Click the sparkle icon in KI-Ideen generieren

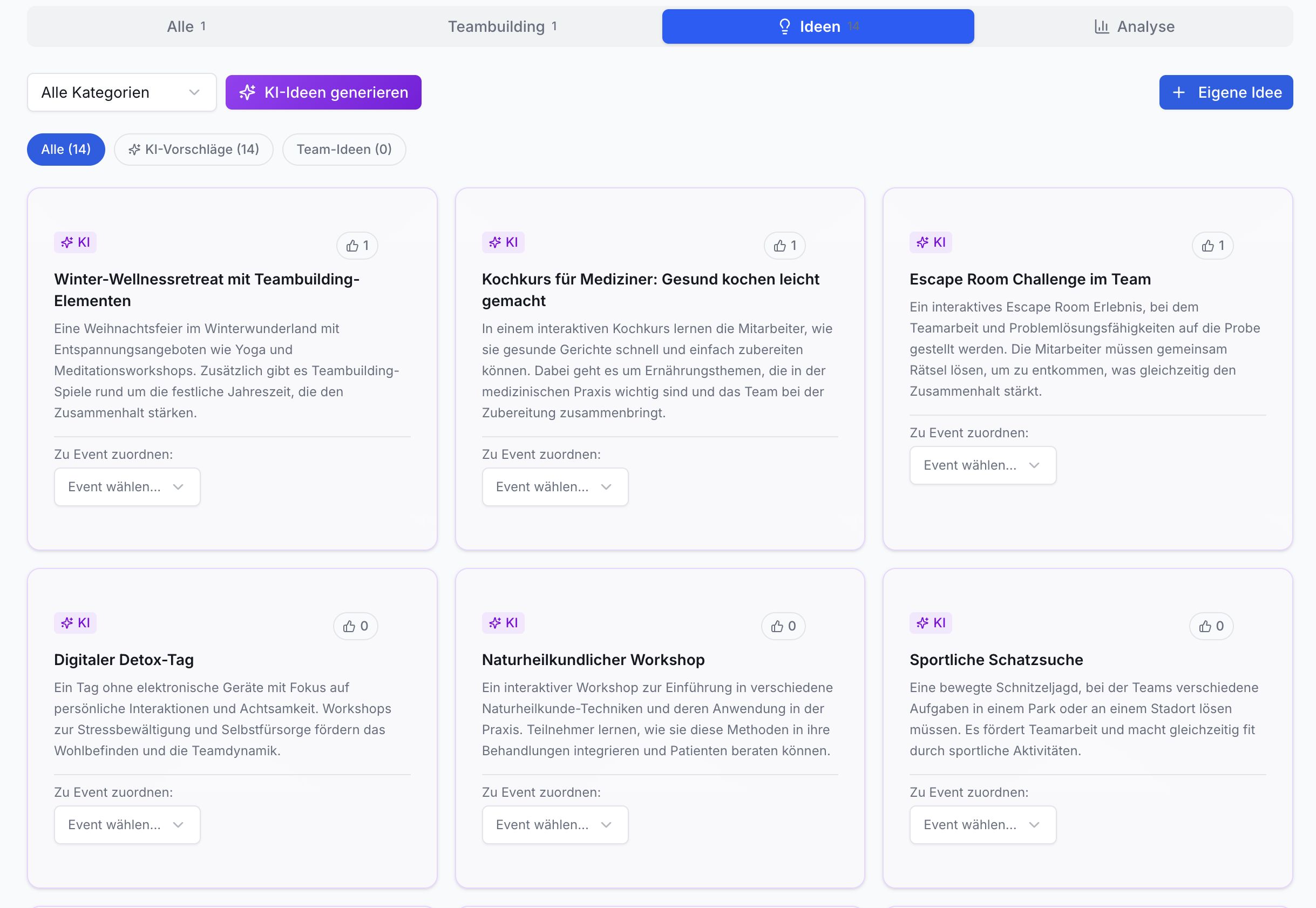(247, 92)
